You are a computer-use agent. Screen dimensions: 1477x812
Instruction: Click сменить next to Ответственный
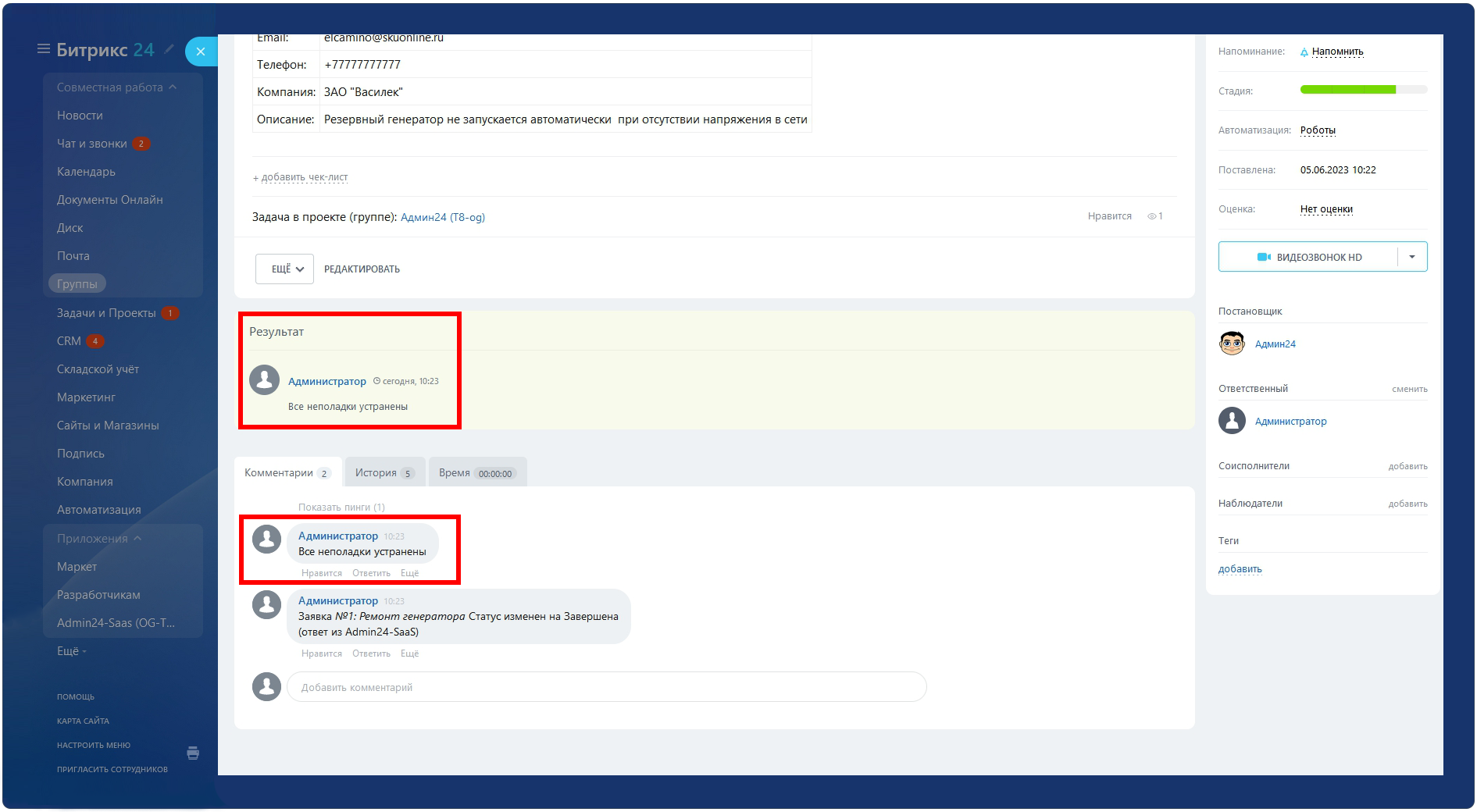coord(1409,389)
